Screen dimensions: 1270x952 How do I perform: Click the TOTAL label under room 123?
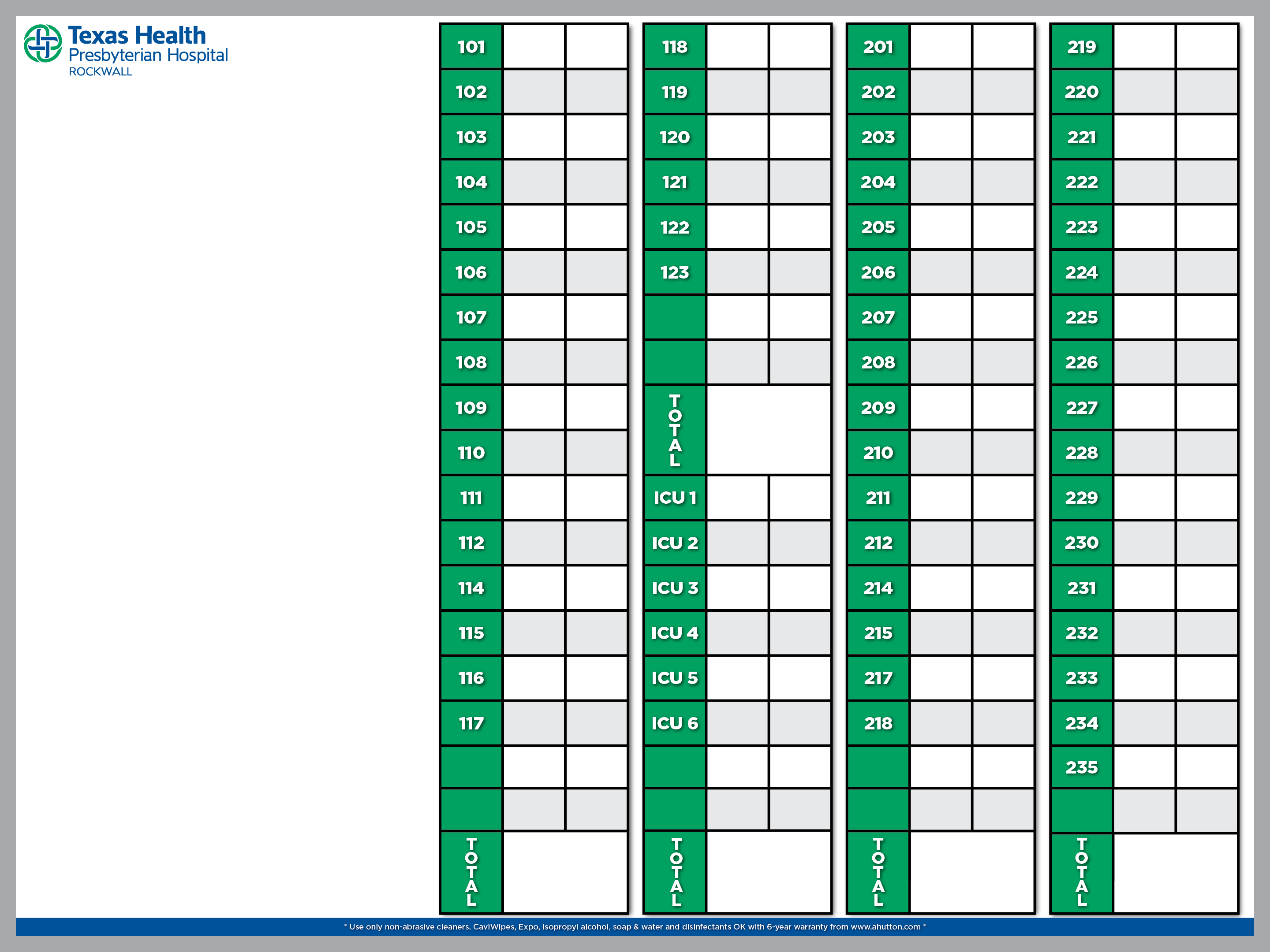coord(675,430)
